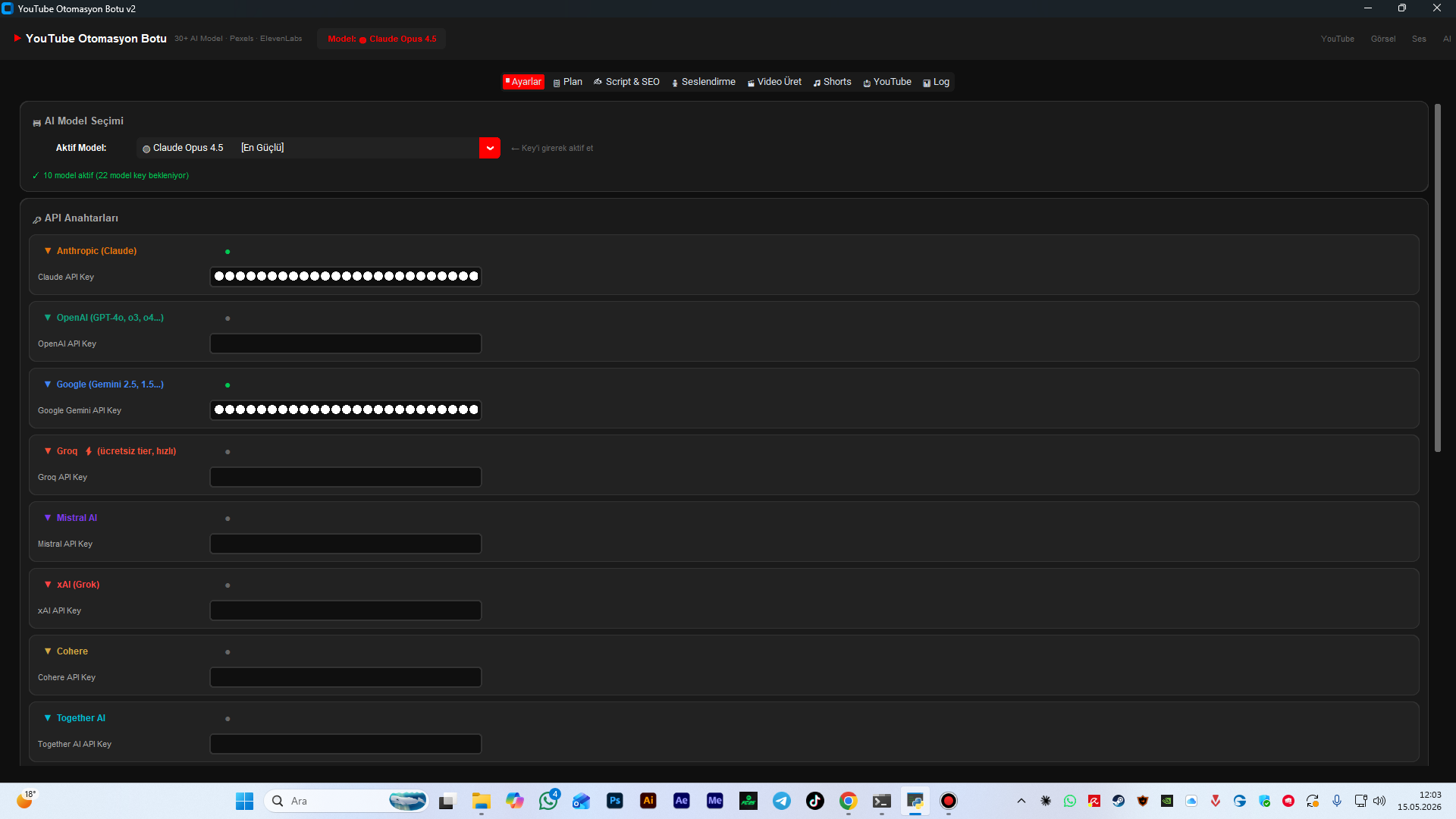Open the Ayarlar tab
Screen dimensions: 1456x819
[x=523, y=82]
